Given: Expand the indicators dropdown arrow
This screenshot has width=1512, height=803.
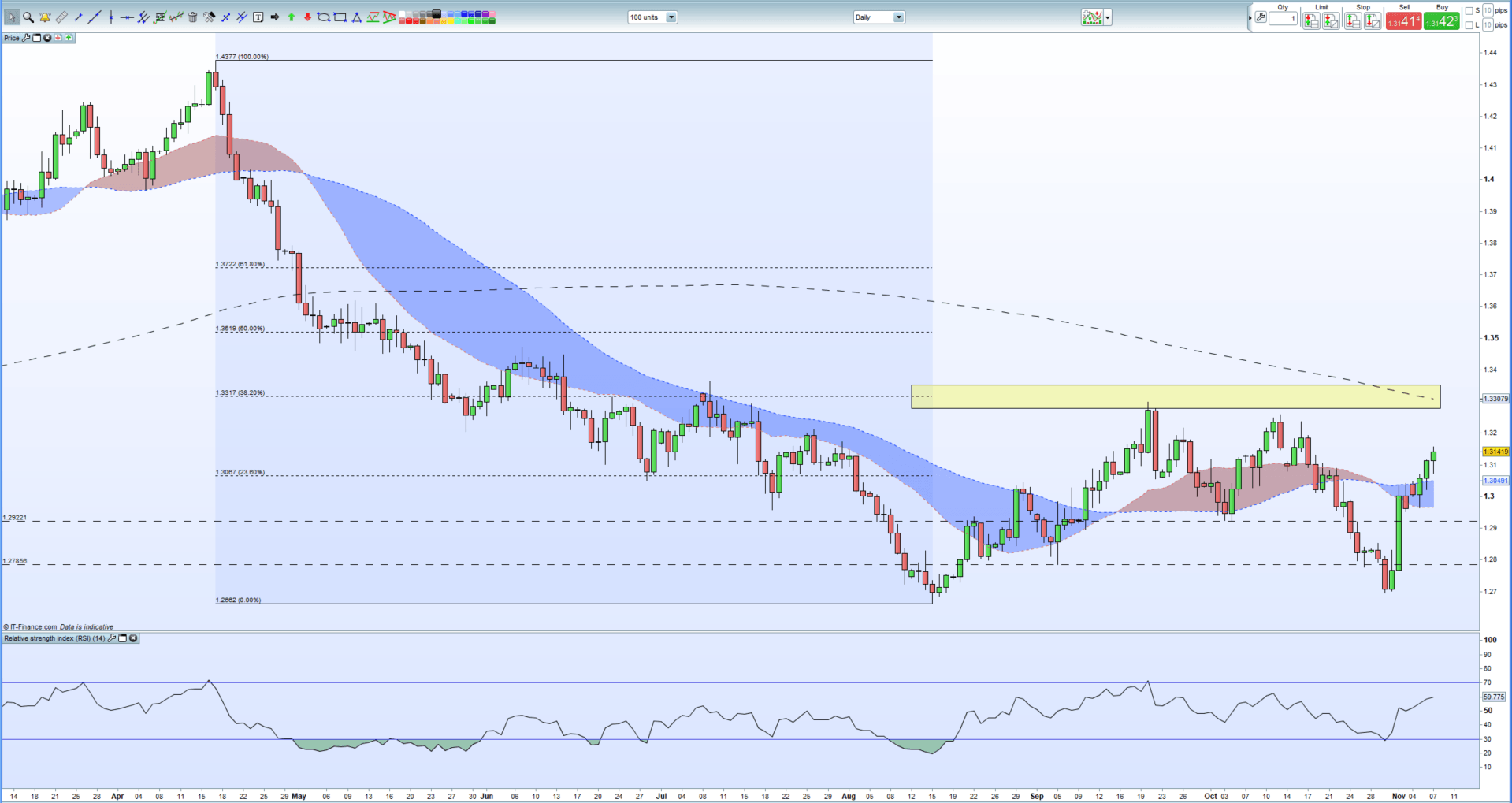Looking at the screenshot, I should click(1108, 17).
